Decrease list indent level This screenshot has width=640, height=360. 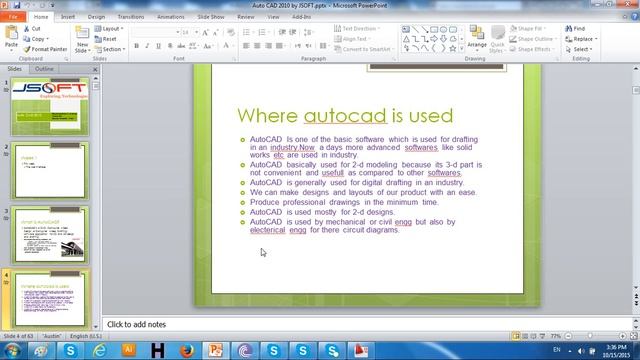click(x=282, y=32)
